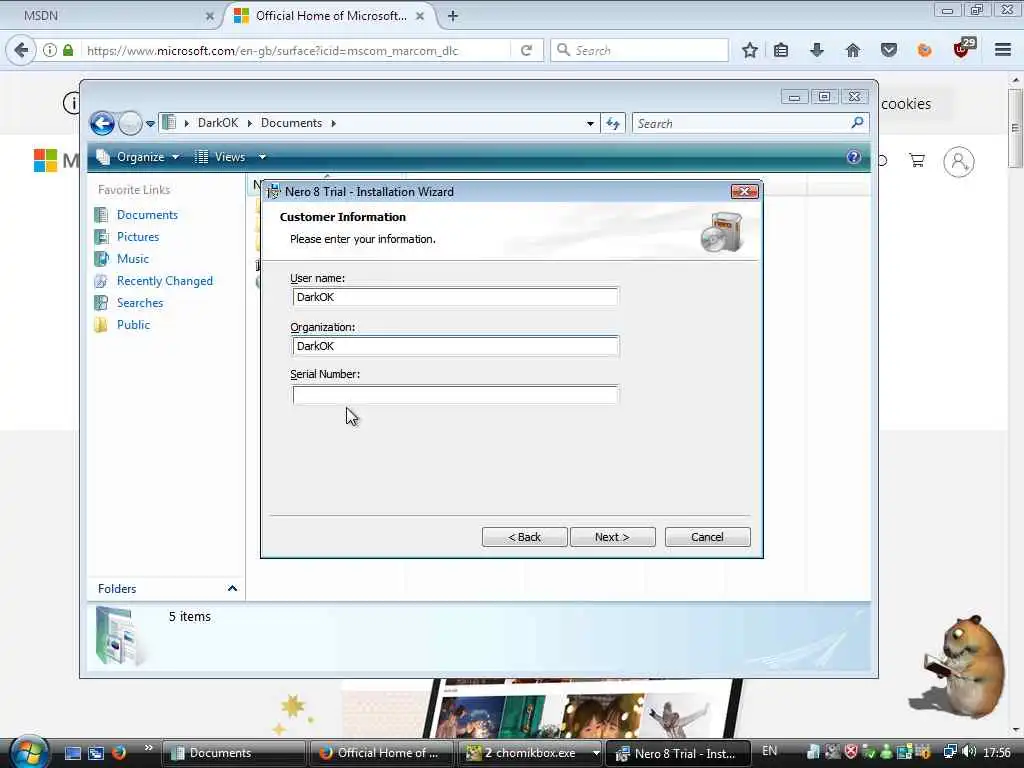Open Pictures in Favorite Links
1024x768 pixels.
138,237
